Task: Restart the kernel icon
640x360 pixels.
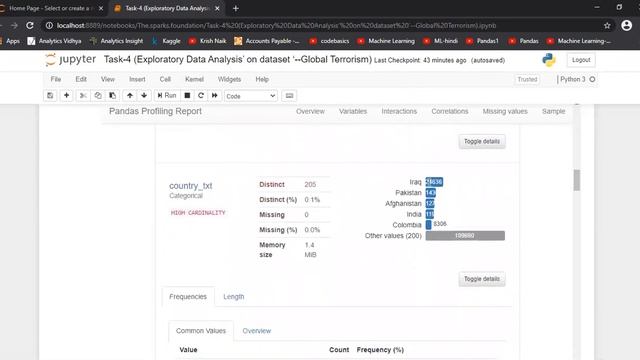Action: tap(201, 96)
